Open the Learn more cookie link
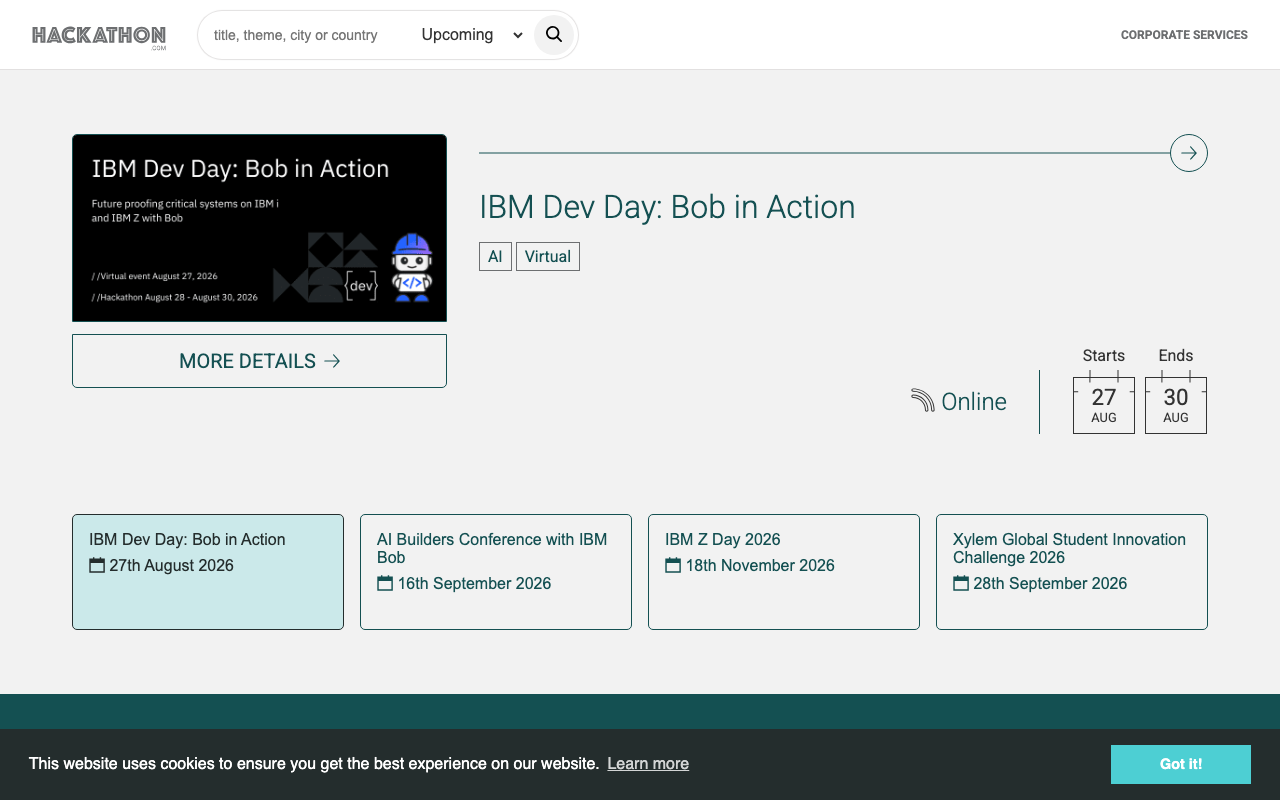This screenshot has height=800, width=1280. [648, 764]
